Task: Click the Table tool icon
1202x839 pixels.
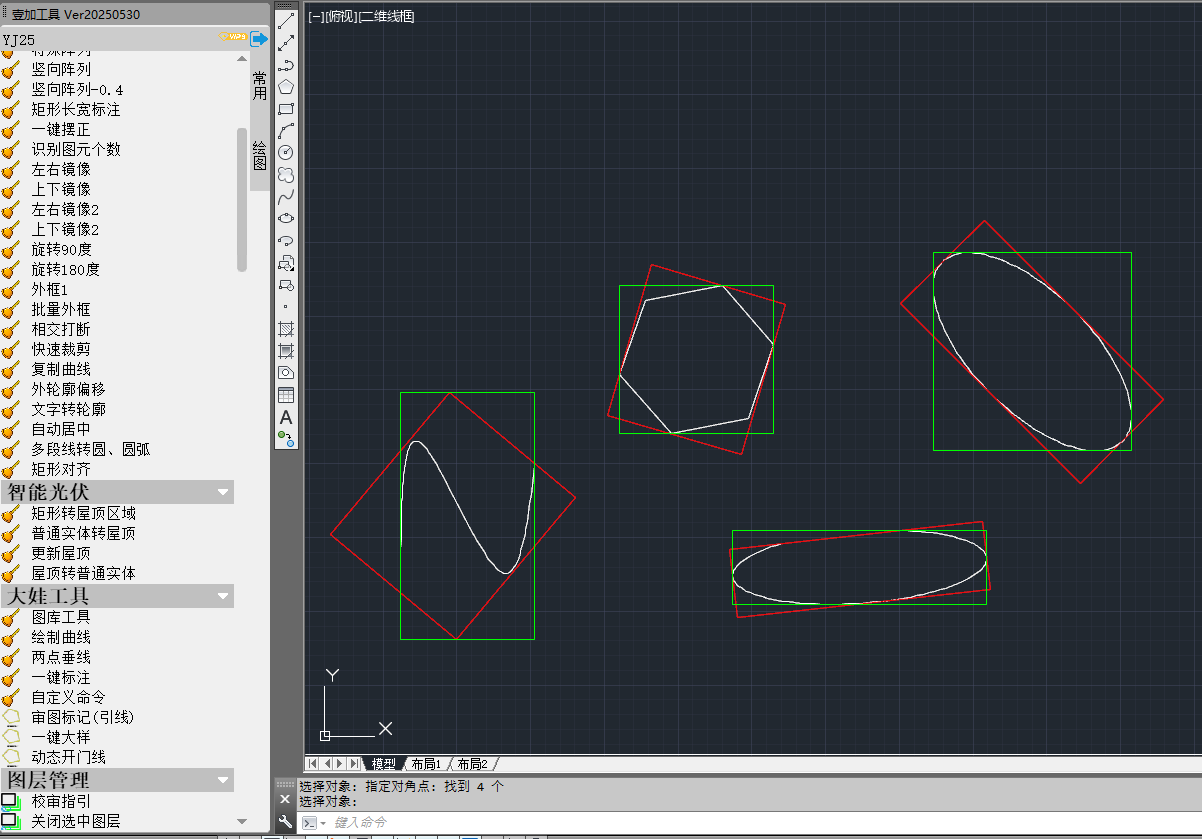Action: coord(286,394)
